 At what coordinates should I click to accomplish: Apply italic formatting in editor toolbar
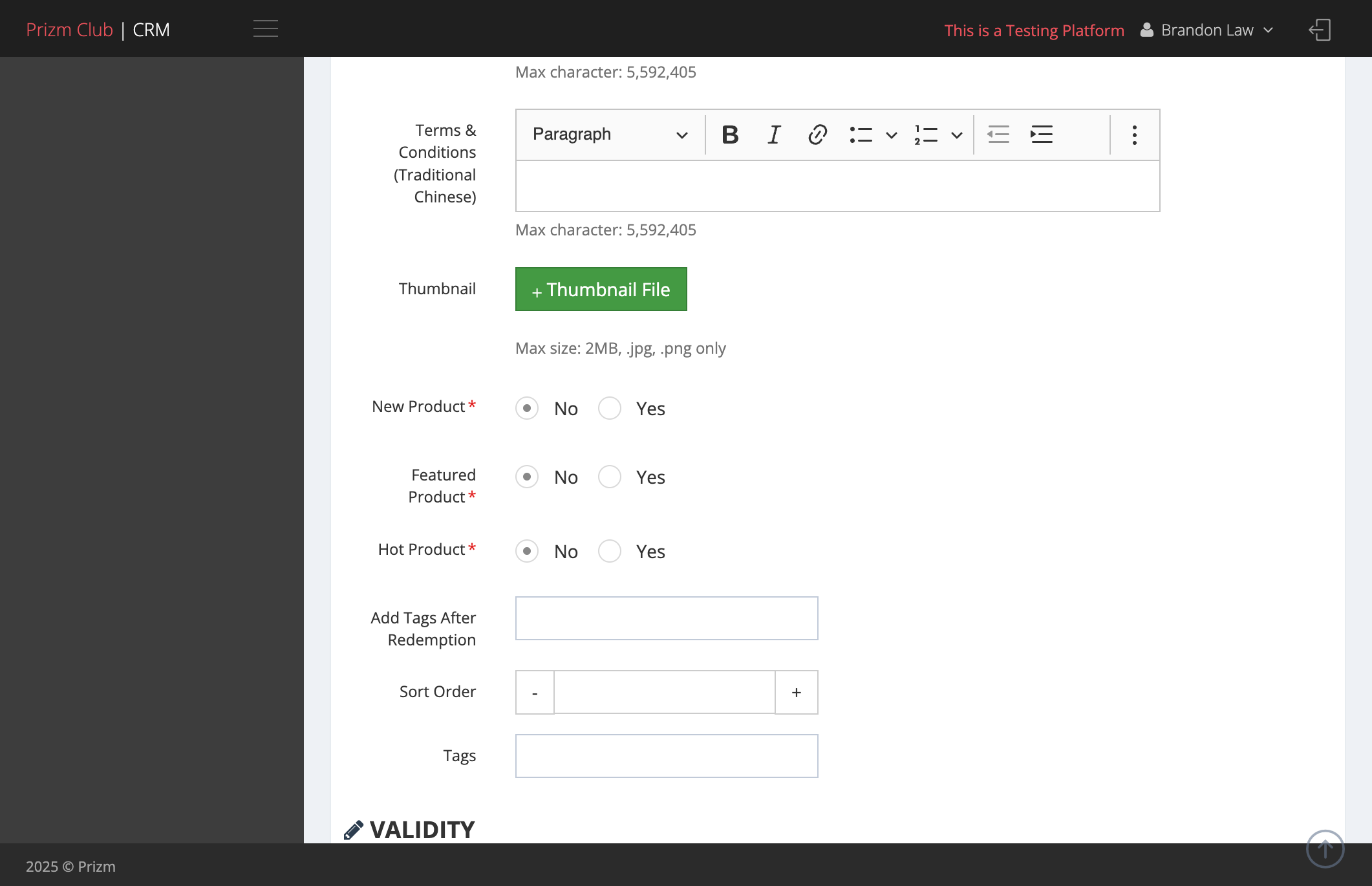[x=774, y=135]
